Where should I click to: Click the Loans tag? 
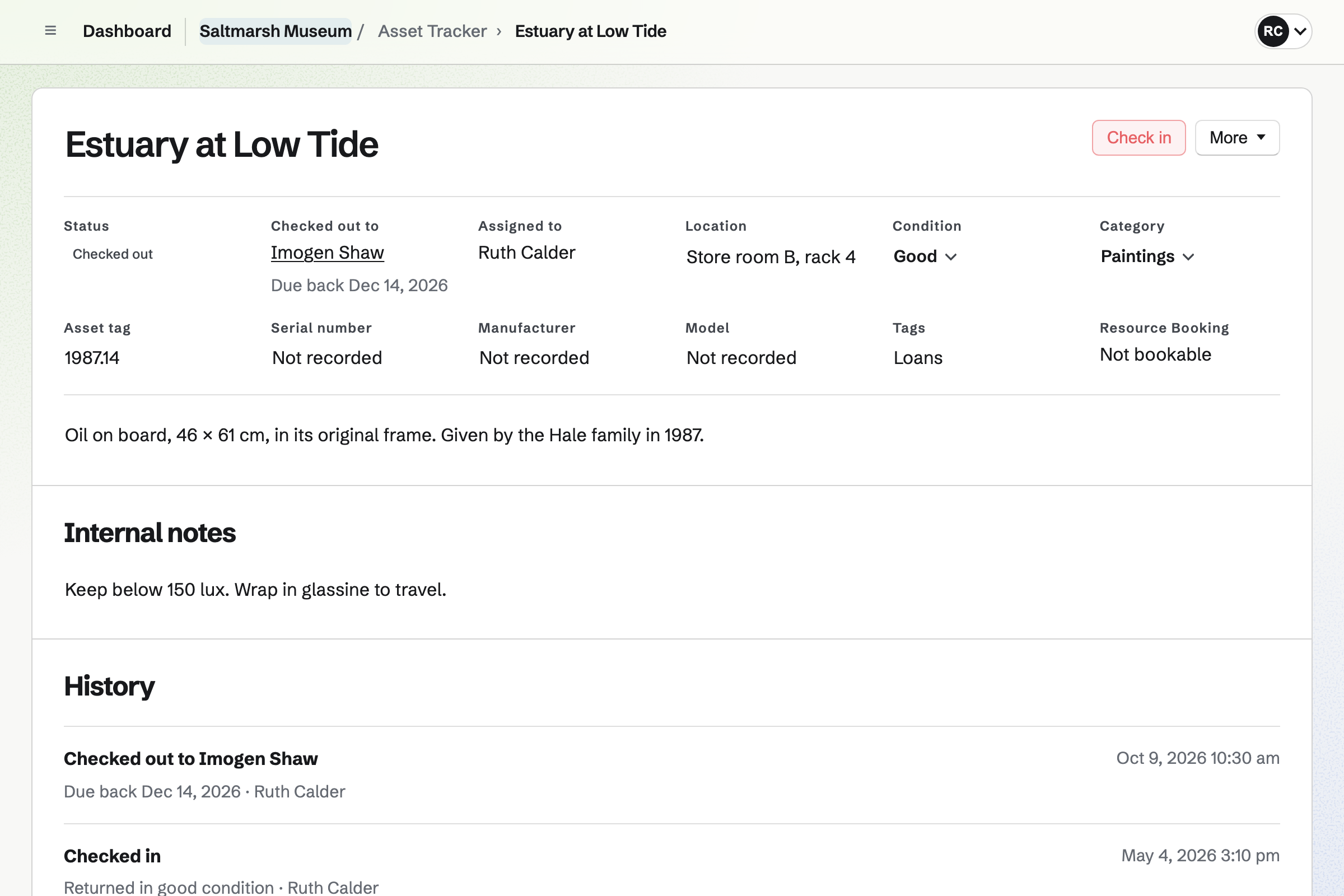click(918, 358)
